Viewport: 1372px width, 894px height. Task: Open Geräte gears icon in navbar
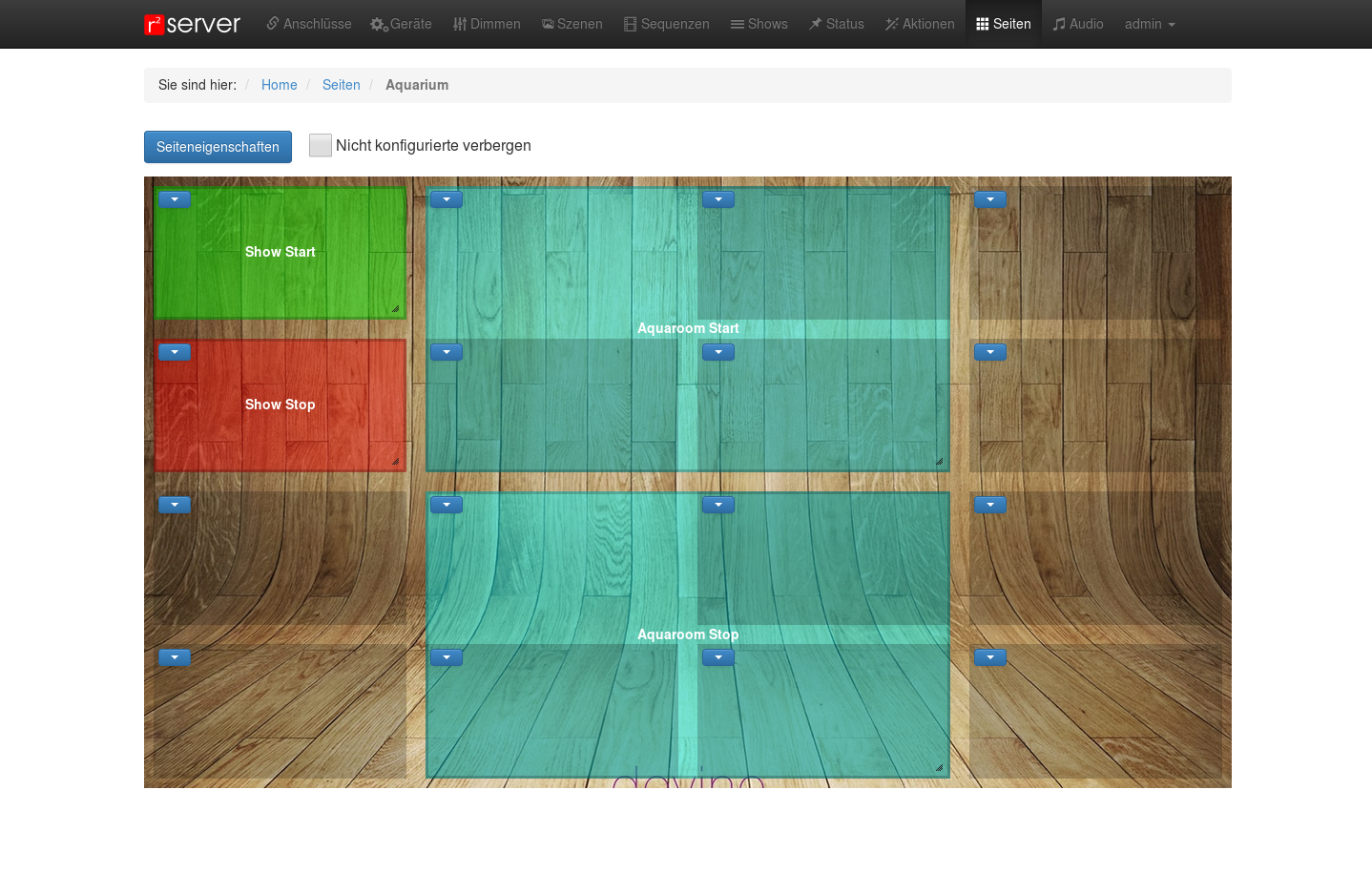379,25
